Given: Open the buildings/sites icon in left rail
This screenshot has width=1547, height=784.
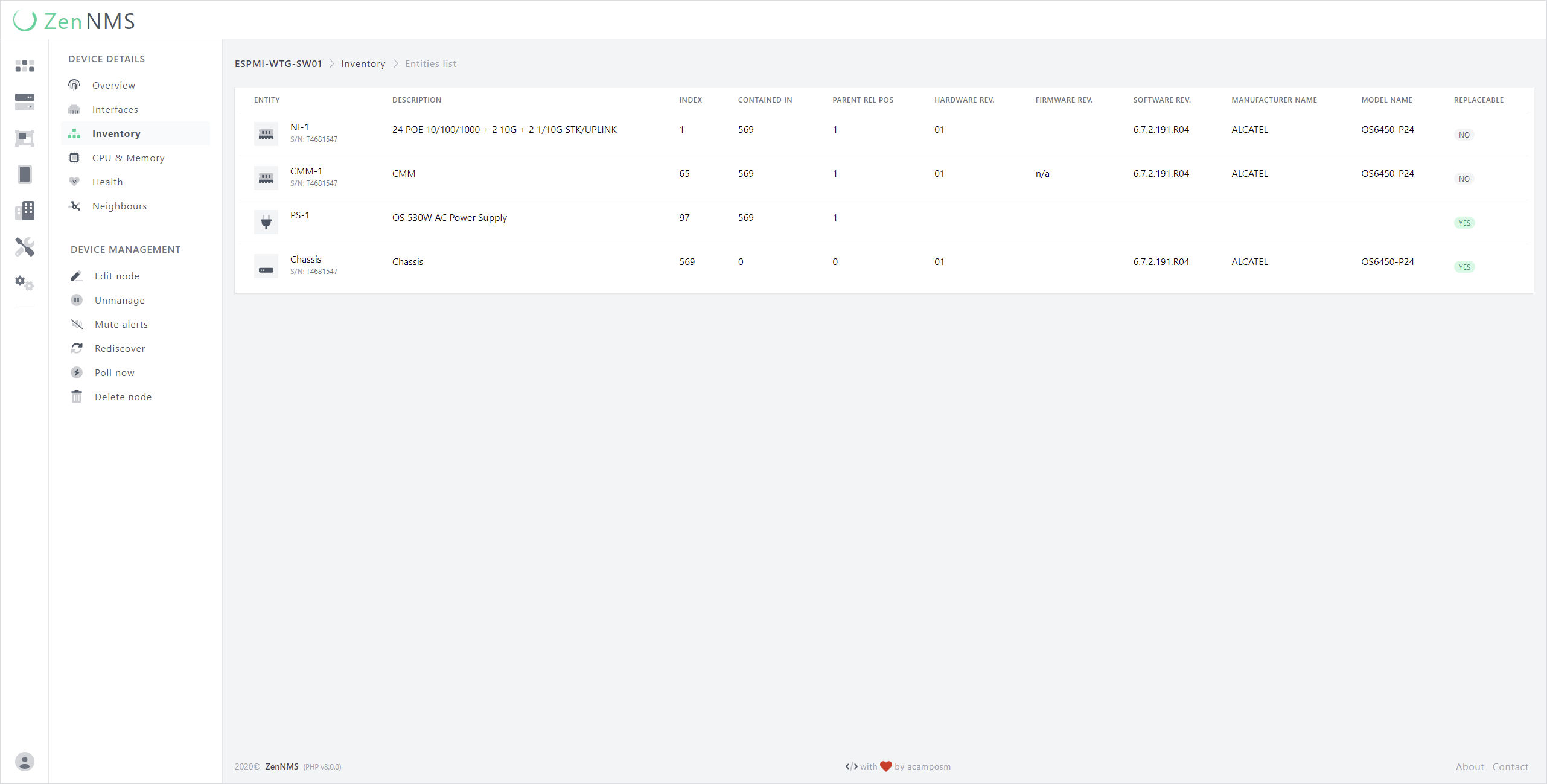Looking at the screenshot, I should click(25, 211).
